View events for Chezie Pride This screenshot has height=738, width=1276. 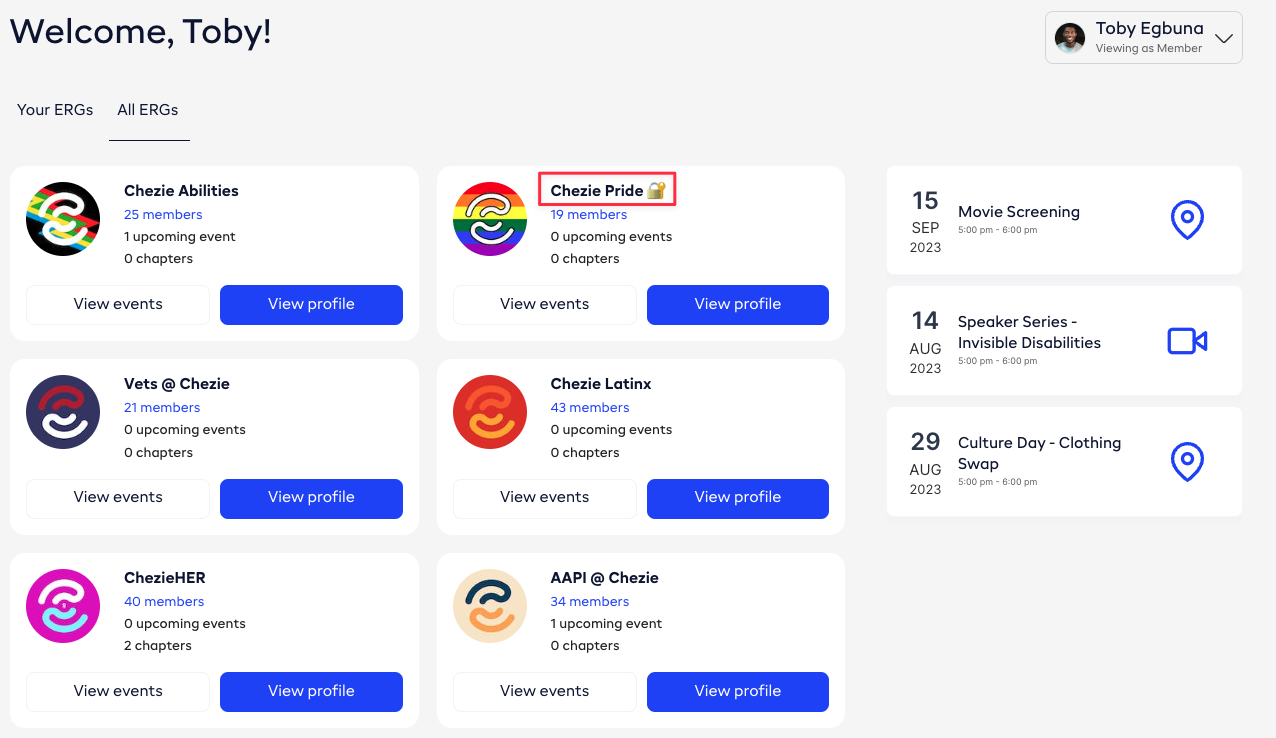544,304
